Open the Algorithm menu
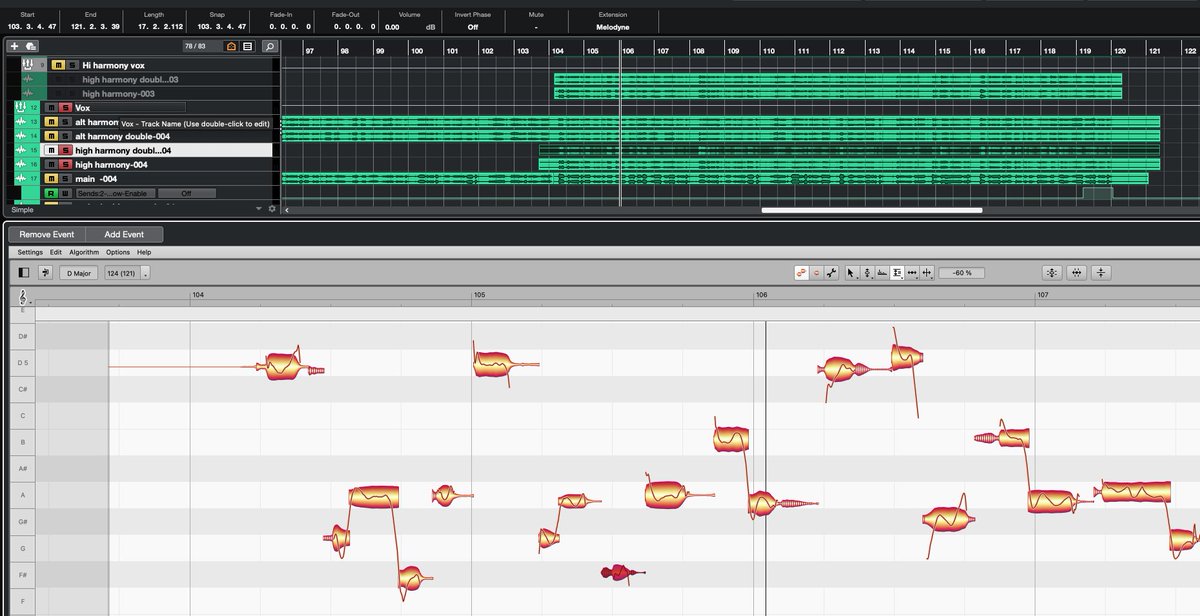 click(84, 252)
